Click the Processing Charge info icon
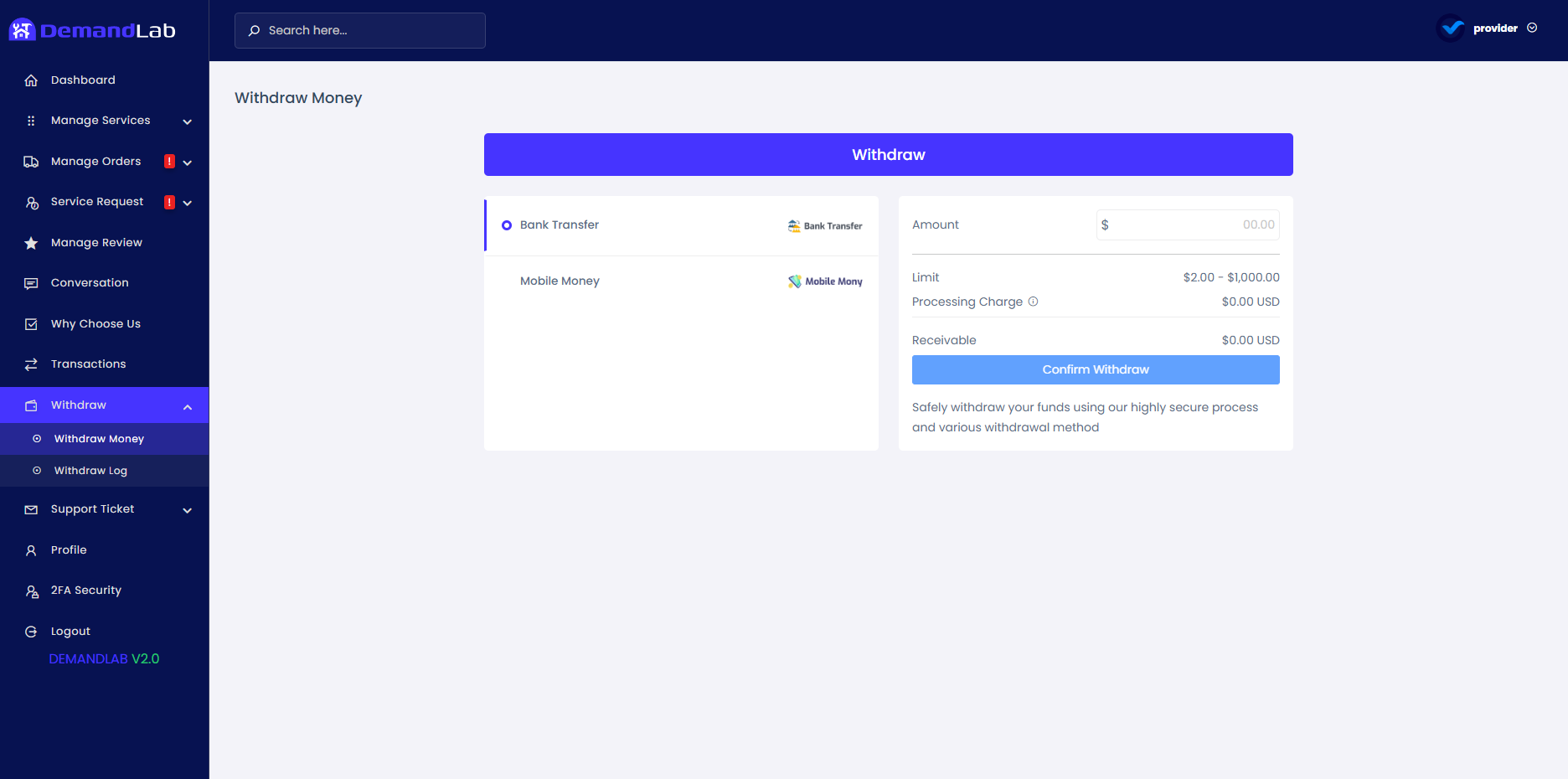 1034,302
